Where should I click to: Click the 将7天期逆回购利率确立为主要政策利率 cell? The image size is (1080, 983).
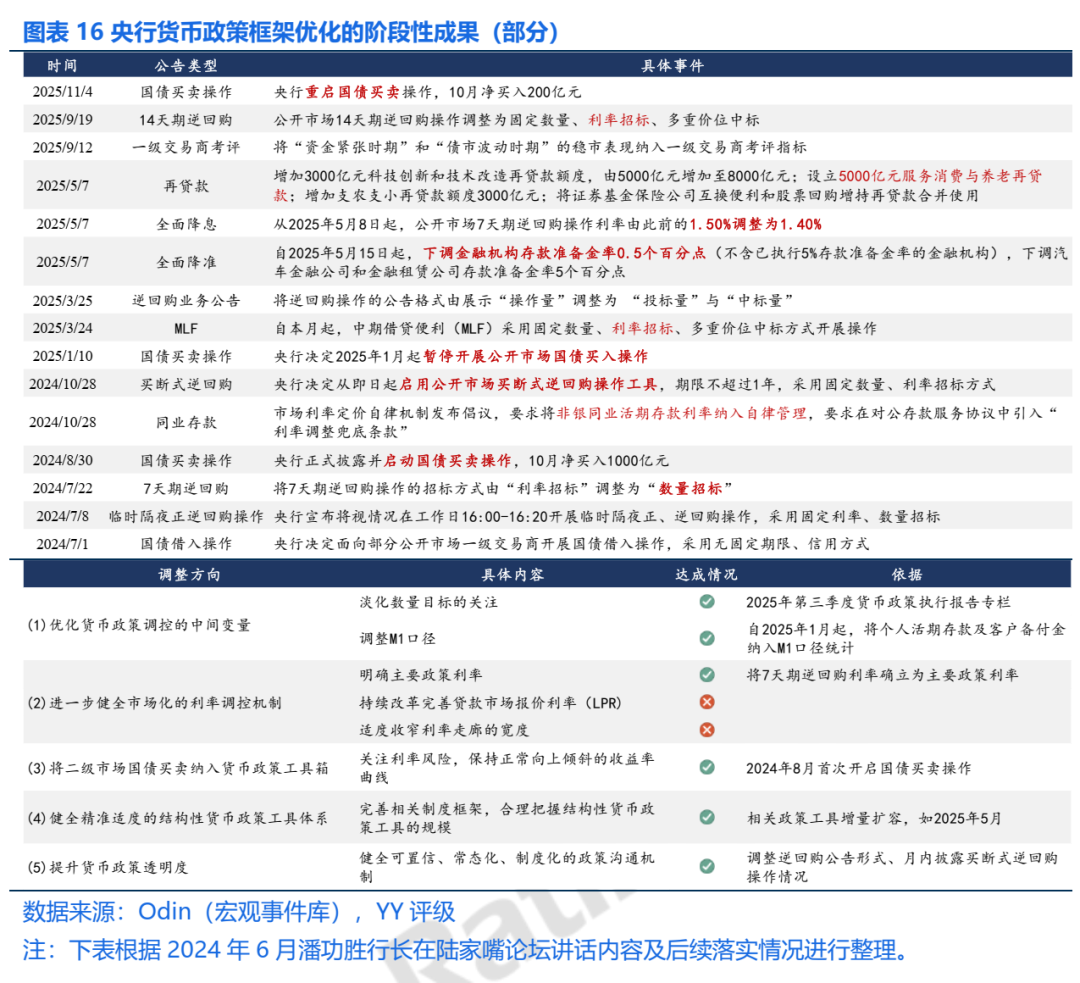click(x=882, y=675)
